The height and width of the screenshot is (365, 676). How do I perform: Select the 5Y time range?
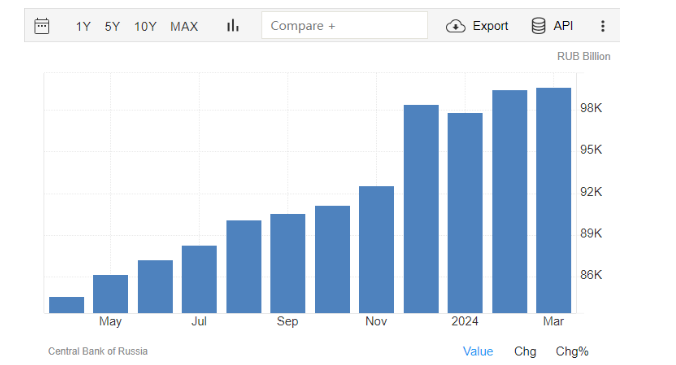(x=112, y=27)
